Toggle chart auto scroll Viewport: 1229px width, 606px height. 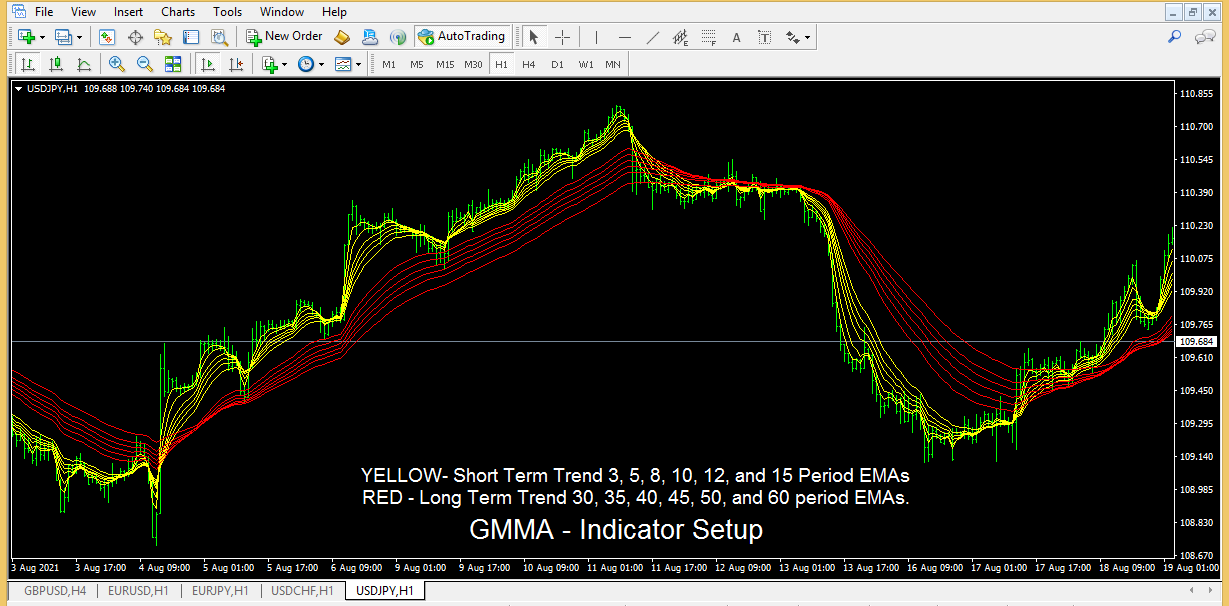click(209, 63)
